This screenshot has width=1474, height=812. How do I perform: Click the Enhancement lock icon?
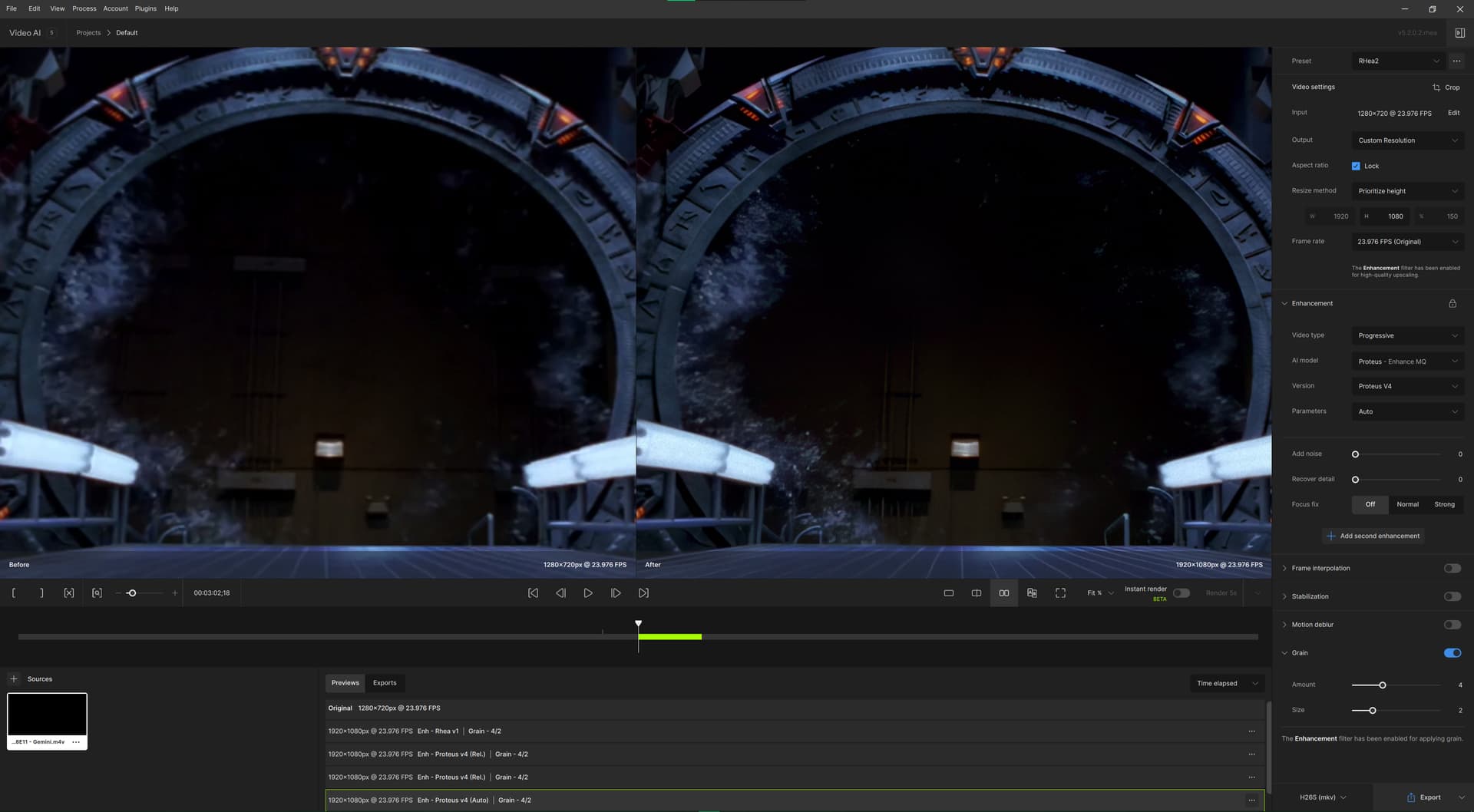click(x=1453, y=304)
